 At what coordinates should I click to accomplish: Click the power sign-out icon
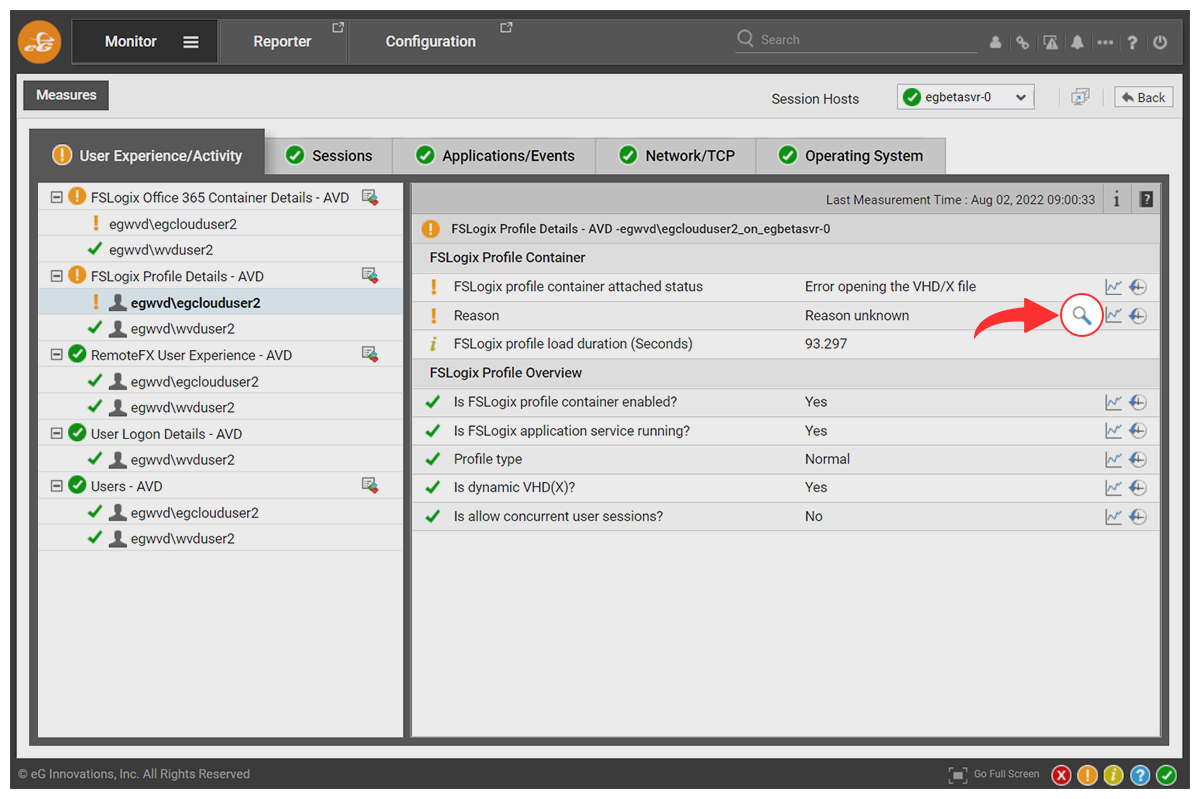(x=1160, y=42)
